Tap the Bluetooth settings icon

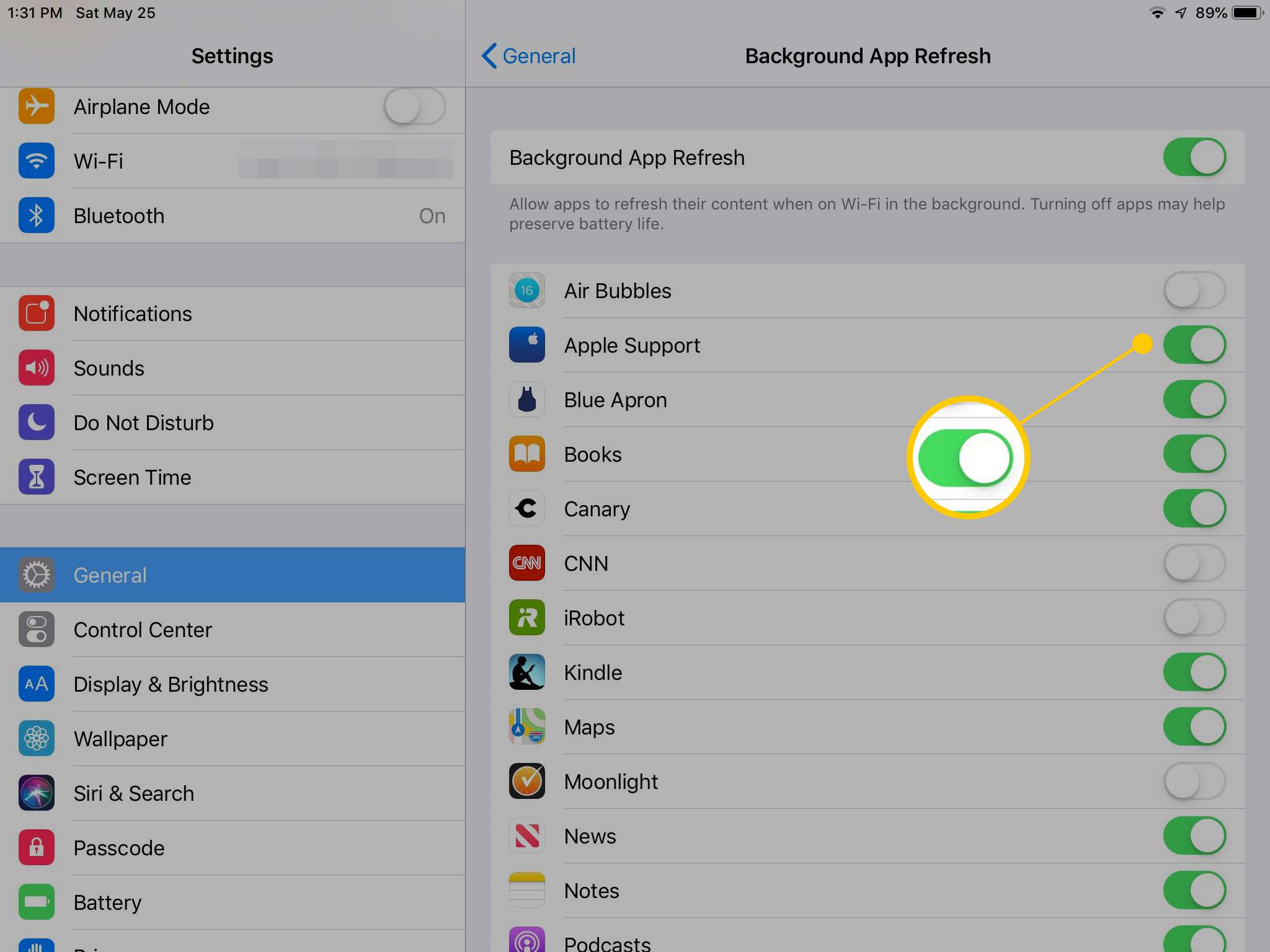(x=37, y=215)
